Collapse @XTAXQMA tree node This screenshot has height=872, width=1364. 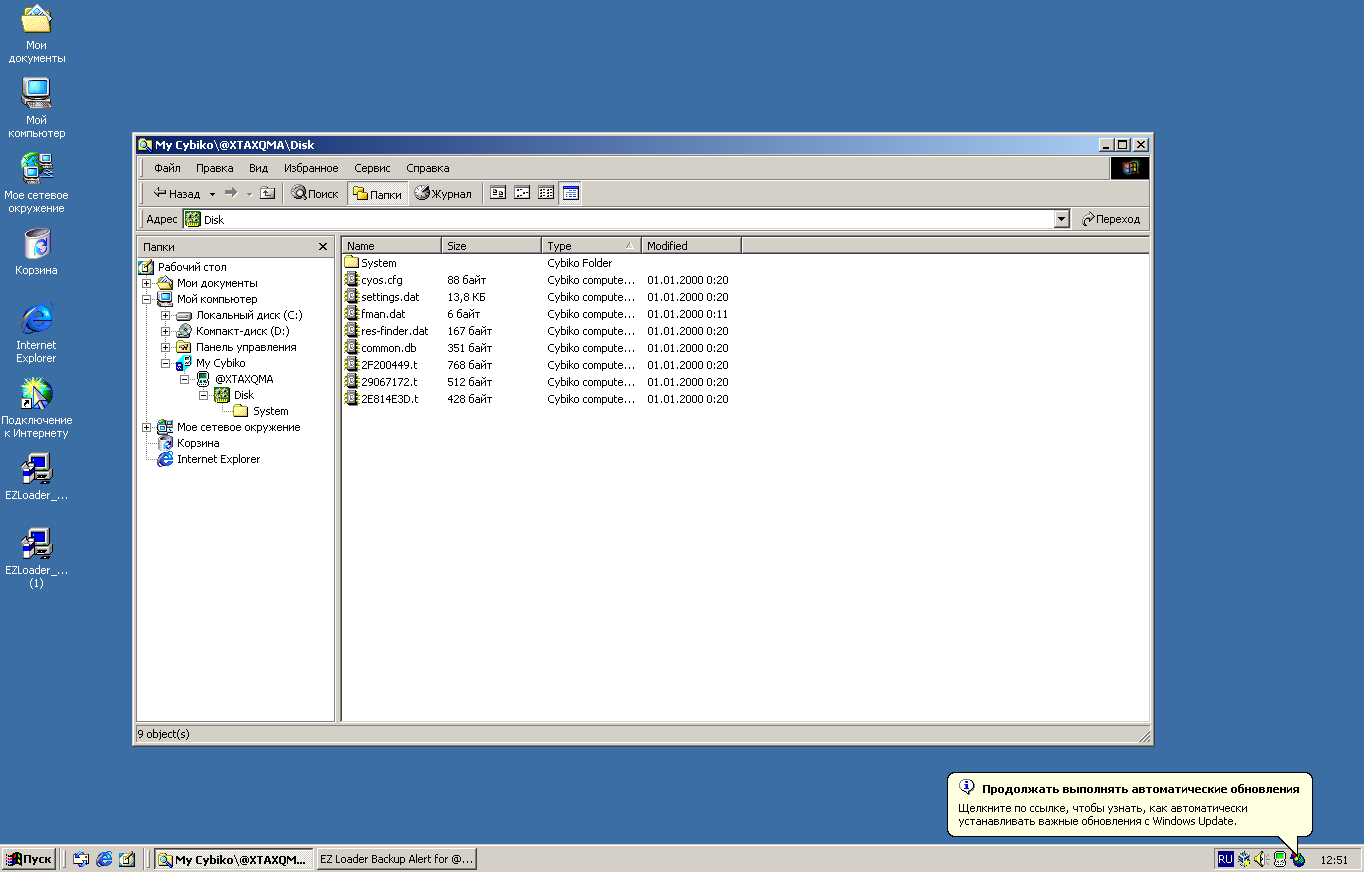[184, 379]
